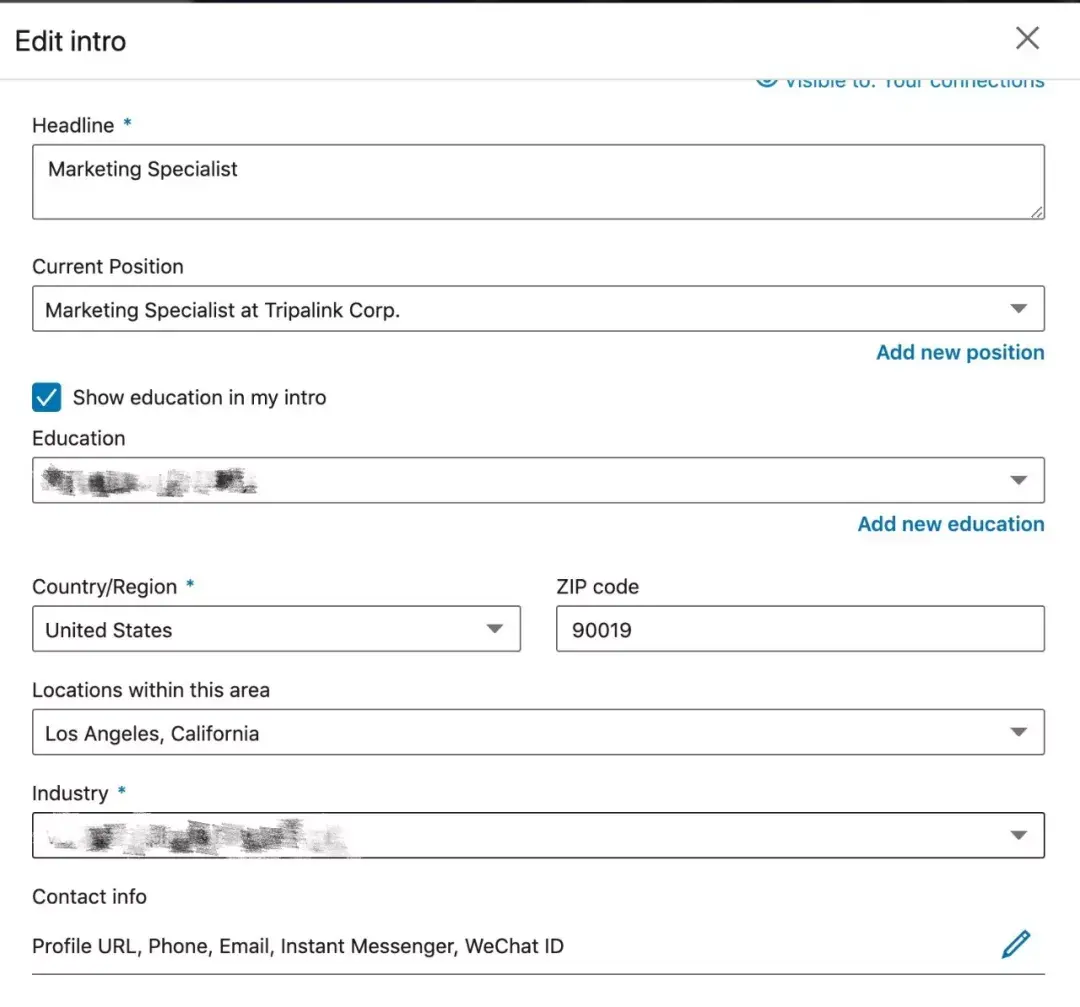Viewport: 1080px width, 1007px height.
Task: Open the Education dropdown
Action: pyautogui.click(x=1018, y=481)
